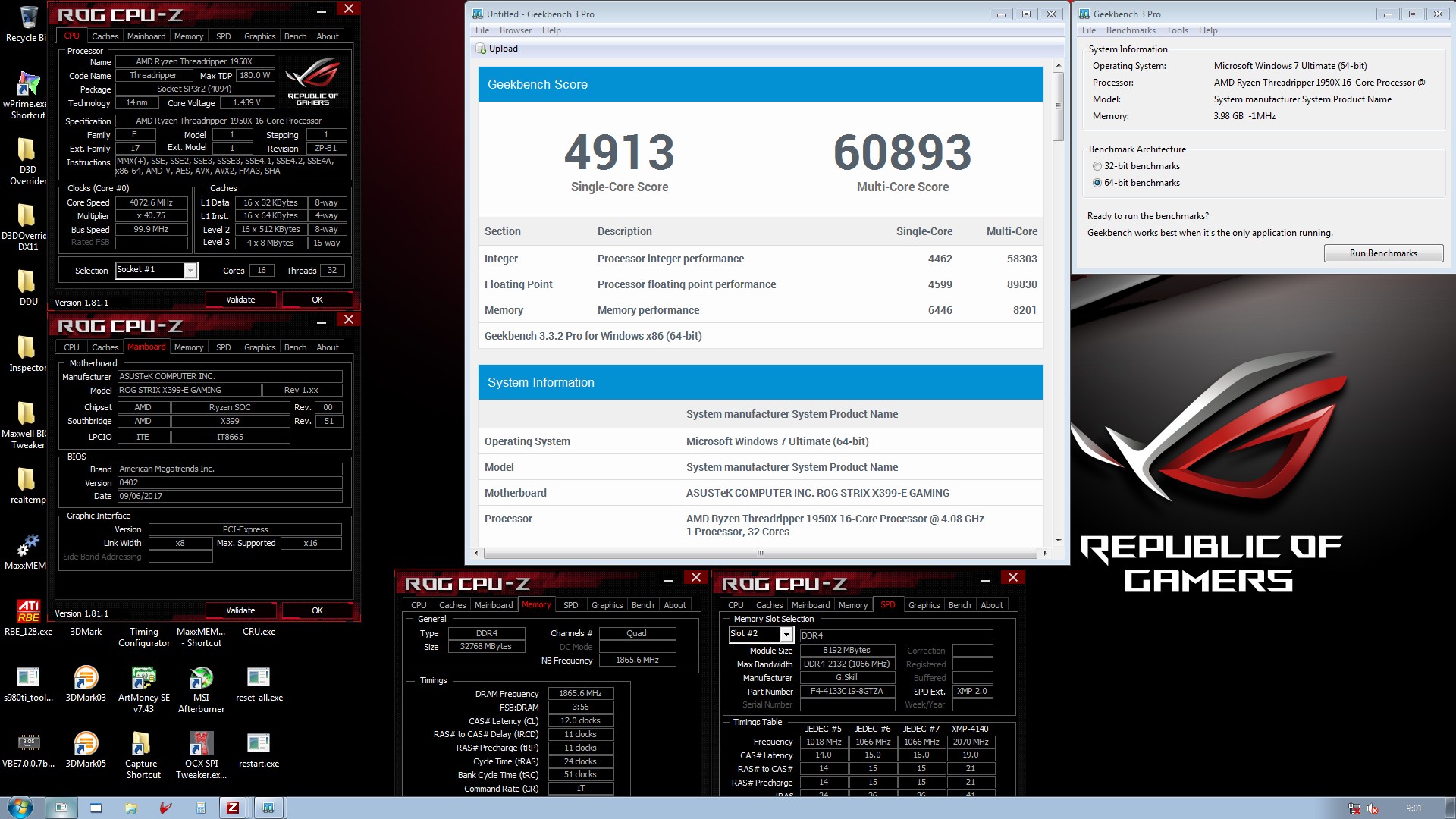Launch the 3DMark05 desktop icon
The height and width of the screenshot is (819, 1456).
[x=86, y=743]
